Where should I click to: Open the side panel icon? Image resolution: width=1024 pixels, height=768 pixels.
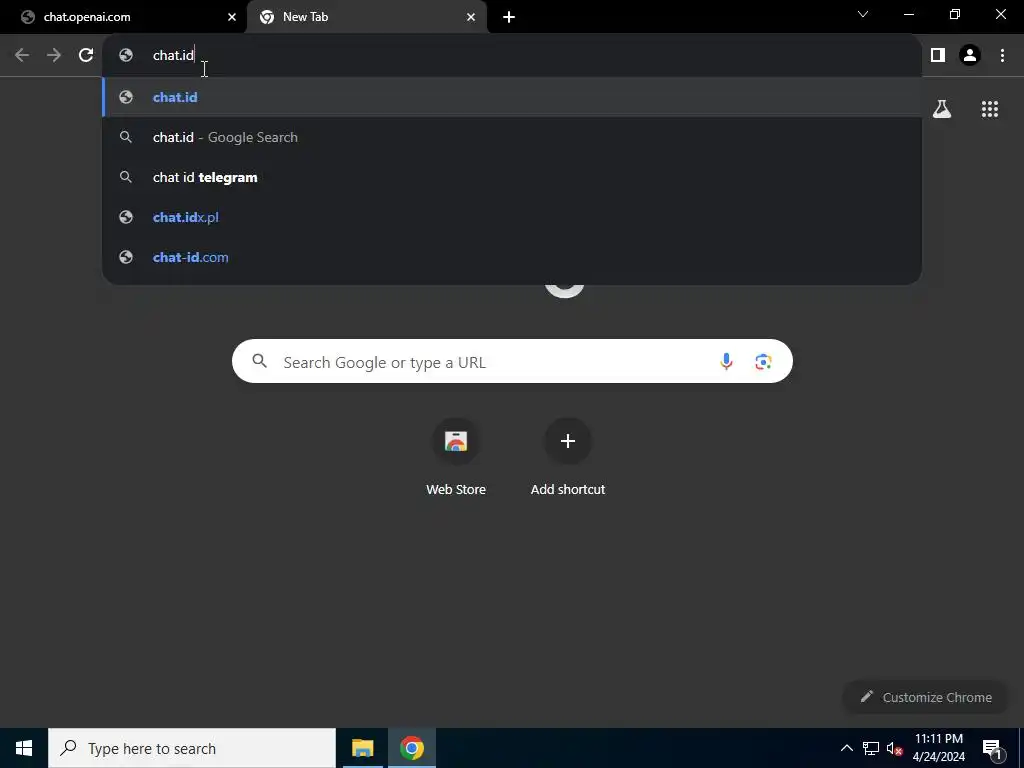coord(938,56)
